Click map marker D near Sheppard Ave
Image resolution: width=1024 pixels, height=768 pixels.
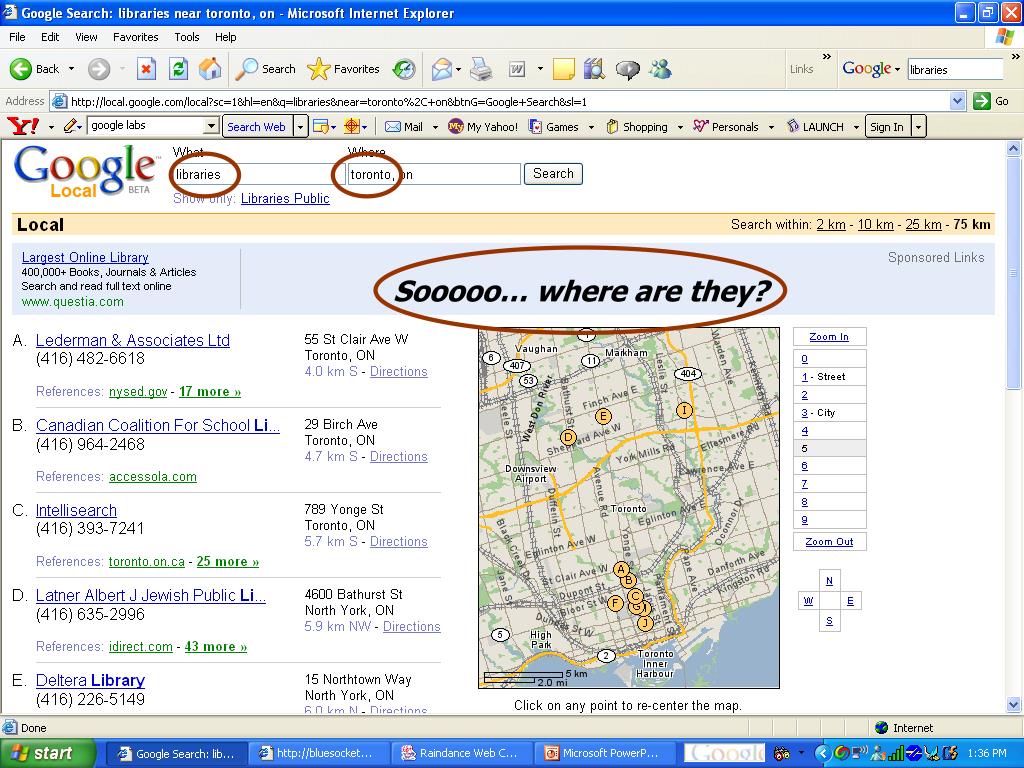[x=568, y=438]
